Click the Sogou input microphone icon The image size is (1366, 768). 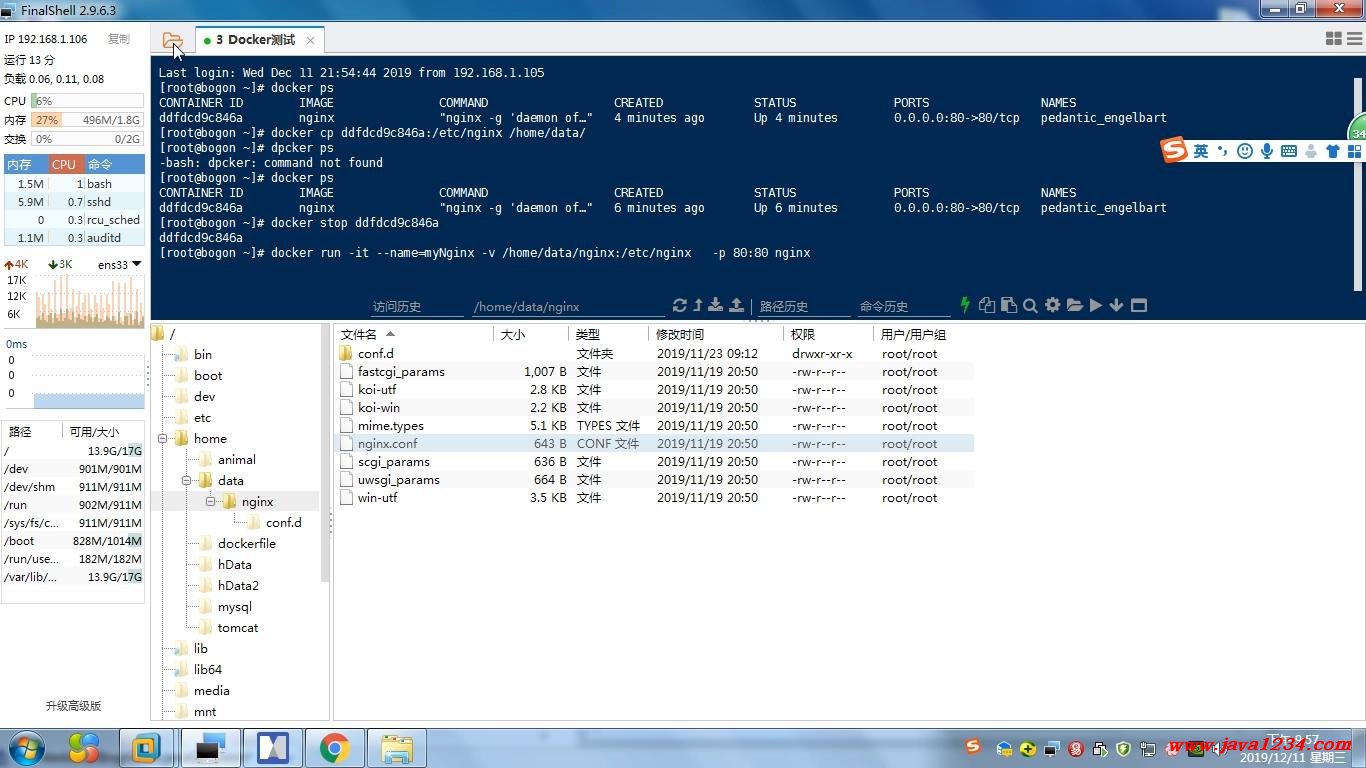click(1267, 151)
